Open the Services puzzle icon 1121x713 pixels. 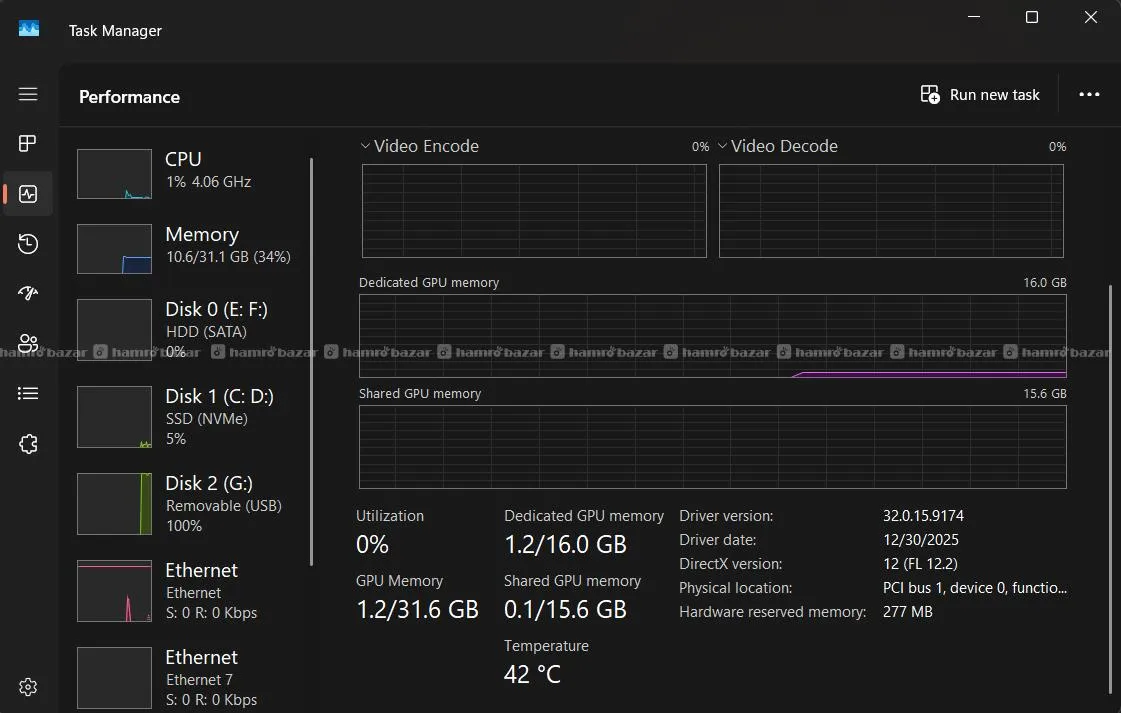[x=28, y=444]
